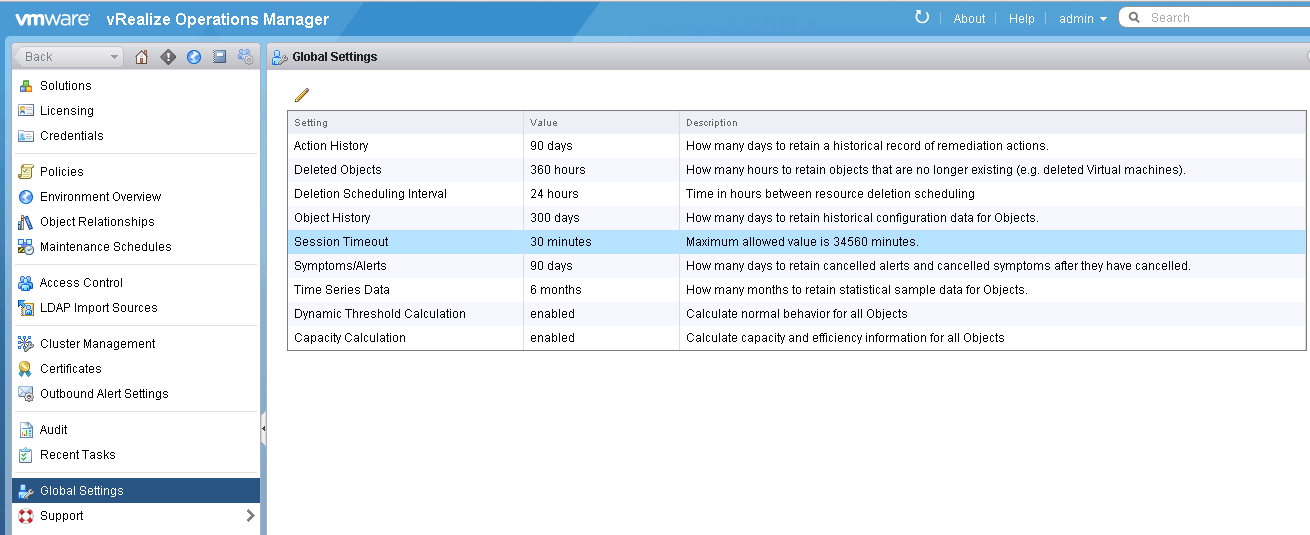Screen dimensions: 1310x535
Task: Click 'Time in hours between resource deletion' description
Action: coord(830,194)
